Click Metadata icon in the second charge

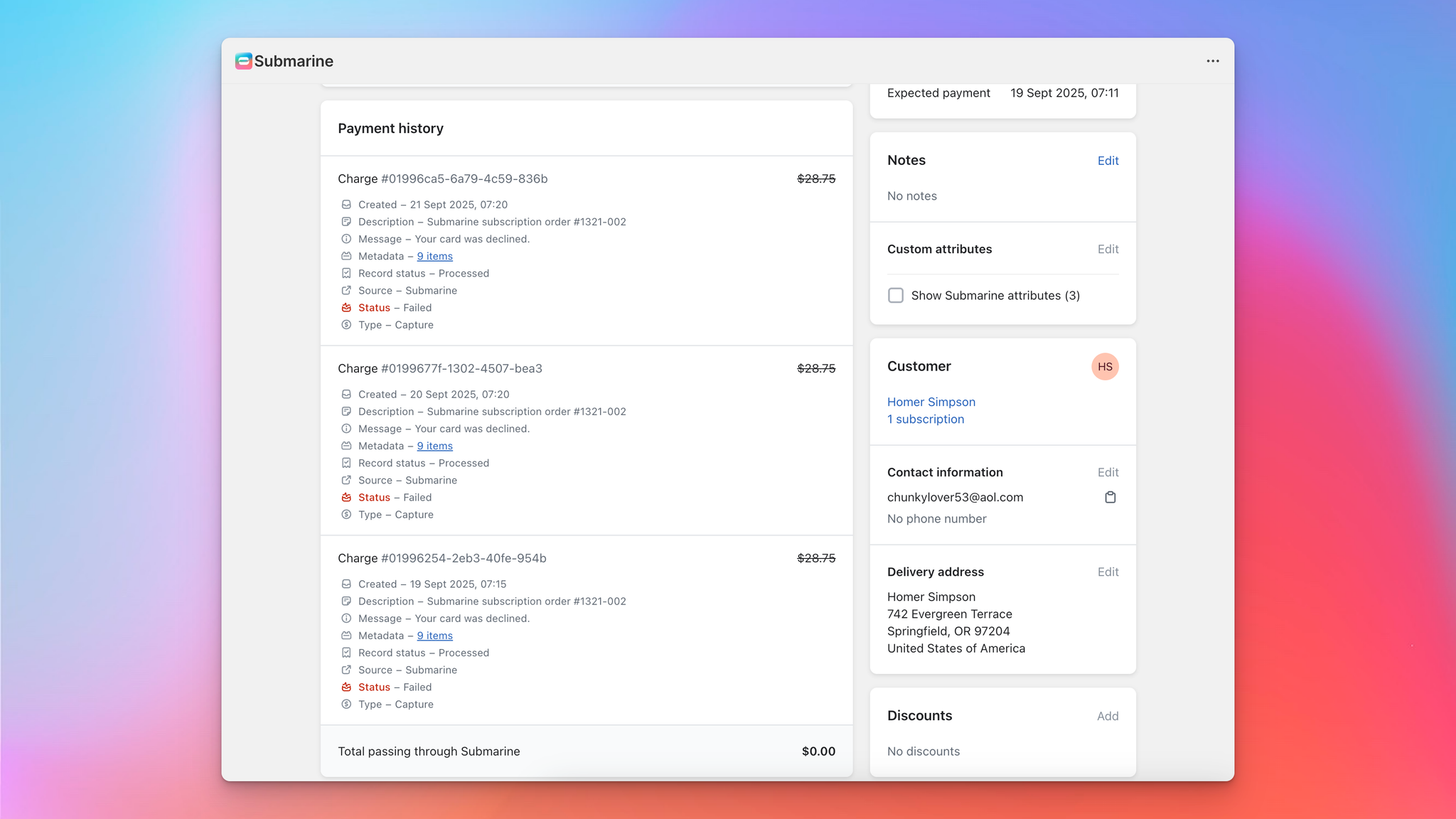[346, 446]
